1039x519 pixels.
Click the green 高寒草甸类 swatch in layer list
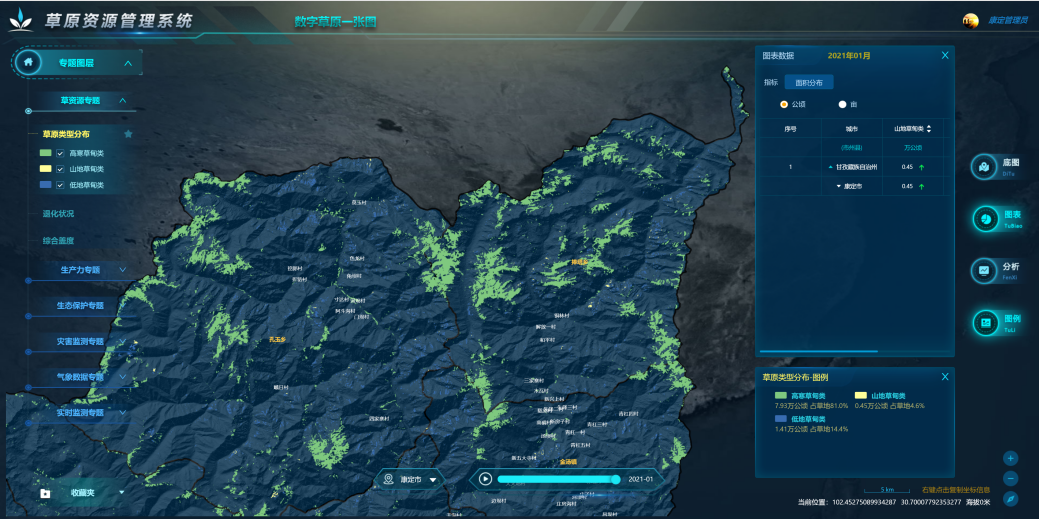pyautogui.click(x=45, y=153)
